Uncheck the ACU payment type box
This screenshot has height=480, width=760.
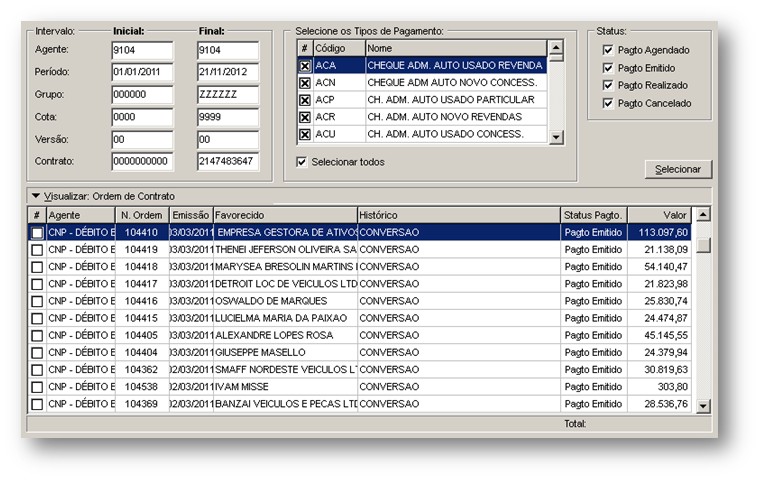305,134
